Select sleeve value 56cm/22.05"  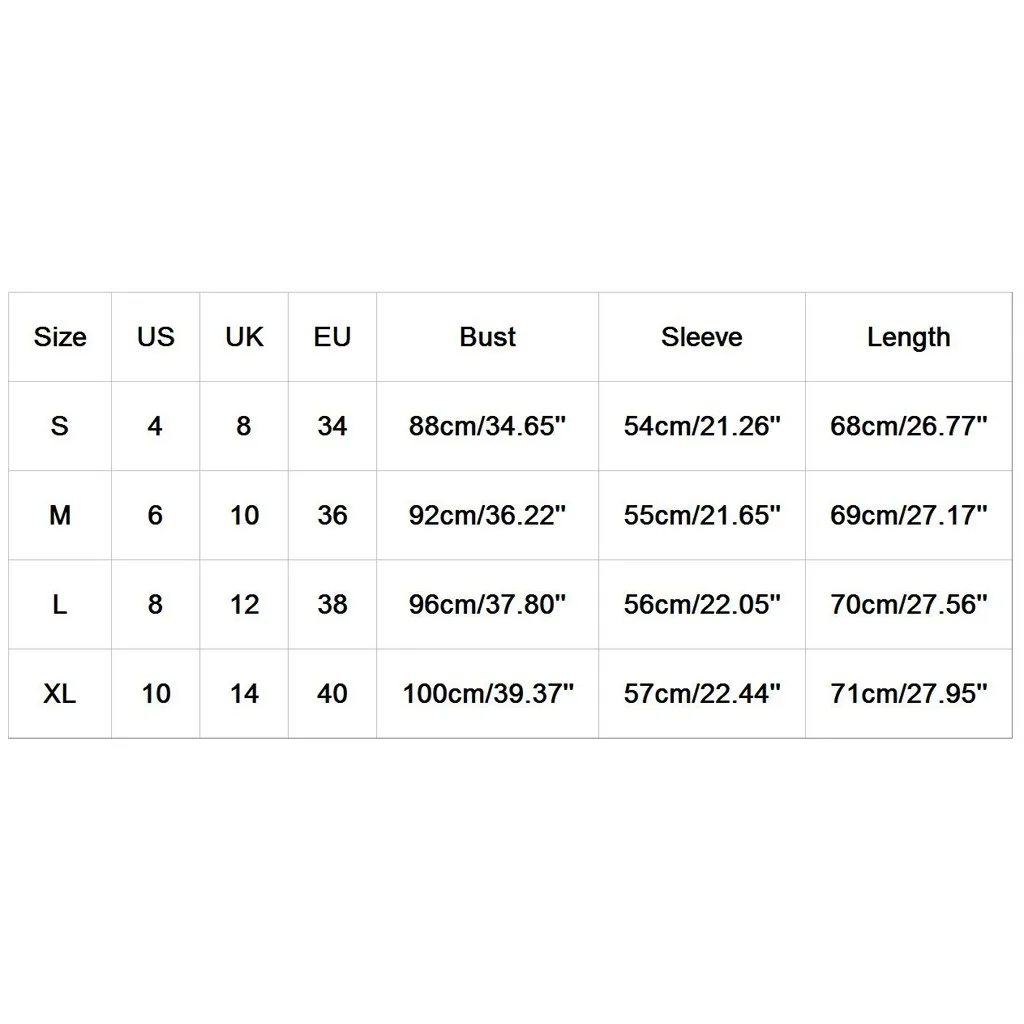[x=702, y=604]
